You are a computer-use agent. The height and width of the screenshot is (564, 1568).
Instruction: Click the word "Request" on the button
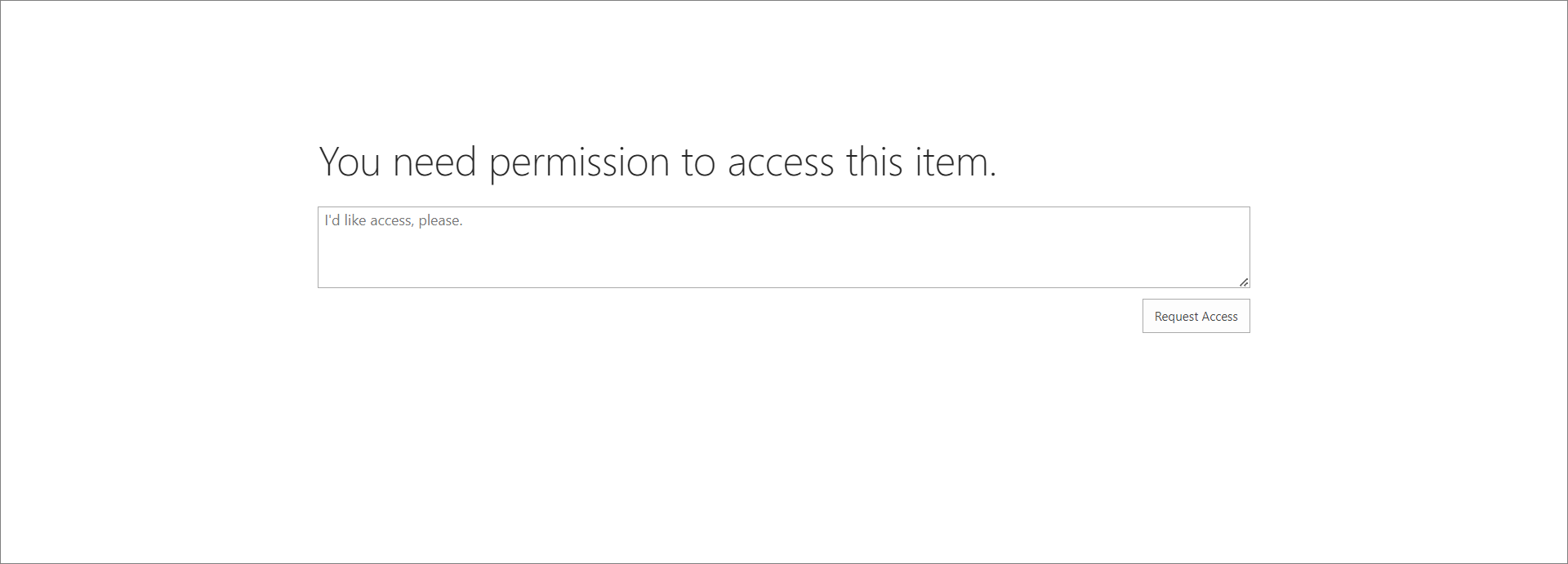[x=1176, y=317]
